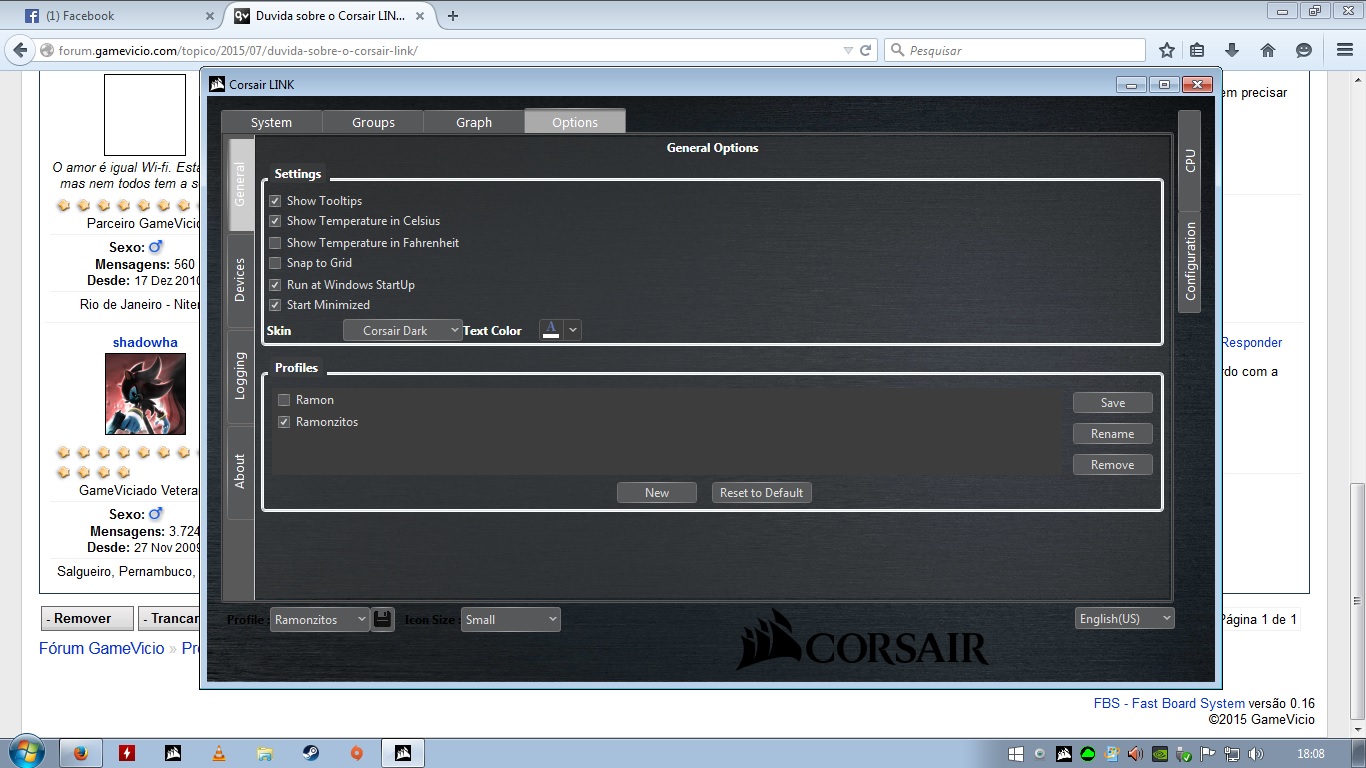This screenshot has width=1366, height=768.
Task: Click the Firefox bookmark star icon
Action: [x=1166, y=50]
